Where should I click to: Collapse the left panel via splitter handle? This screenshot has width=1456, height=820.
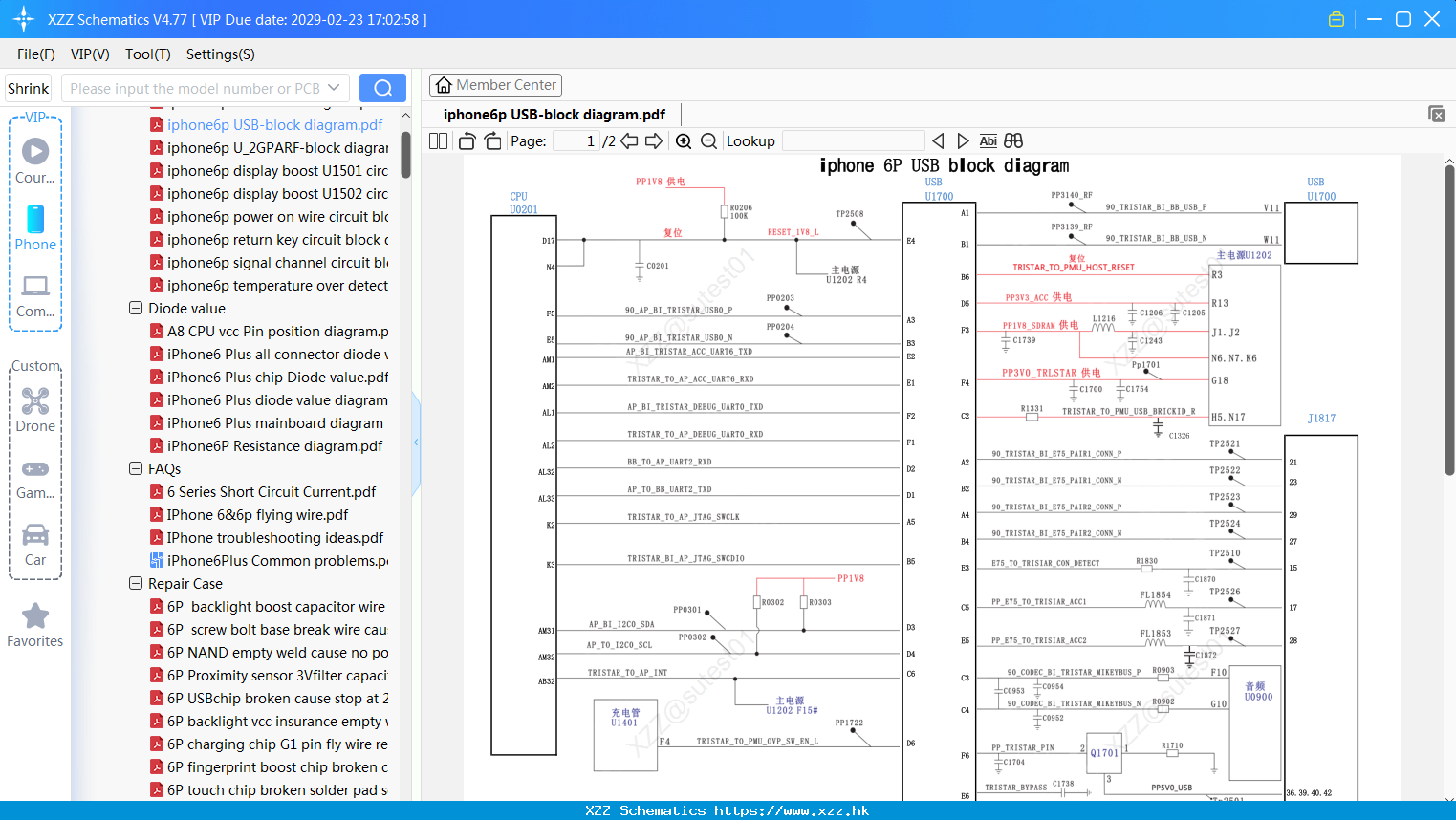click(416, 442)
